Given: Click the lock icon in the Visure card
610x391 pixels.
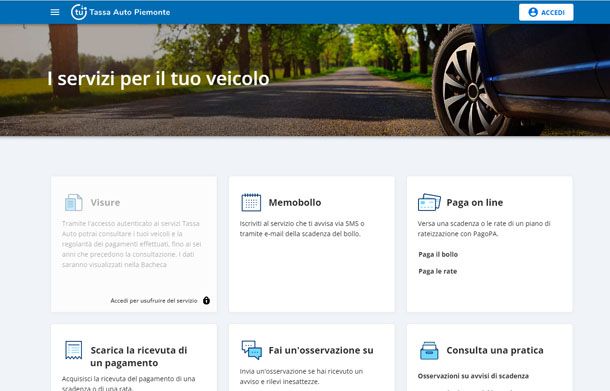Looking at the screenshot, I should point(207,300).
